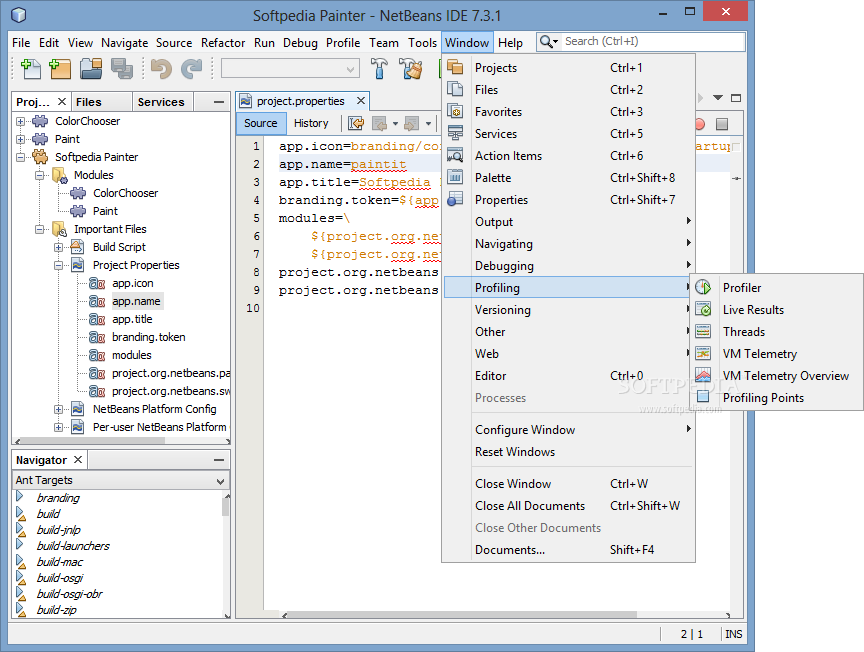Select VM Telemetry Overview entry
The image size is (864, 652).
(x=776, y=376)
